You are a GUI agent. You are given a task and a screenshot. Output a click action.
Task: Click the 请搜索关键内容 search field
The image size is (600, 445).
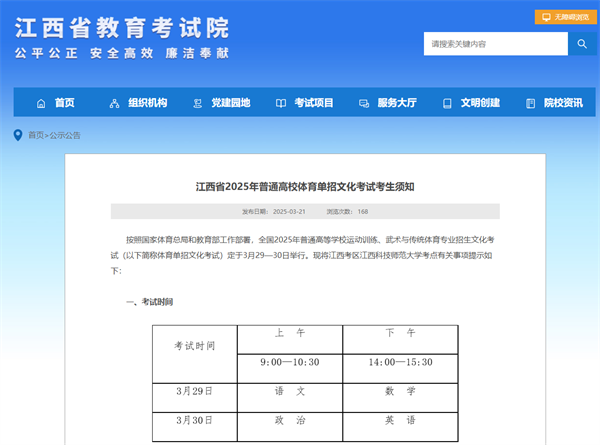(x=496, y=44)
